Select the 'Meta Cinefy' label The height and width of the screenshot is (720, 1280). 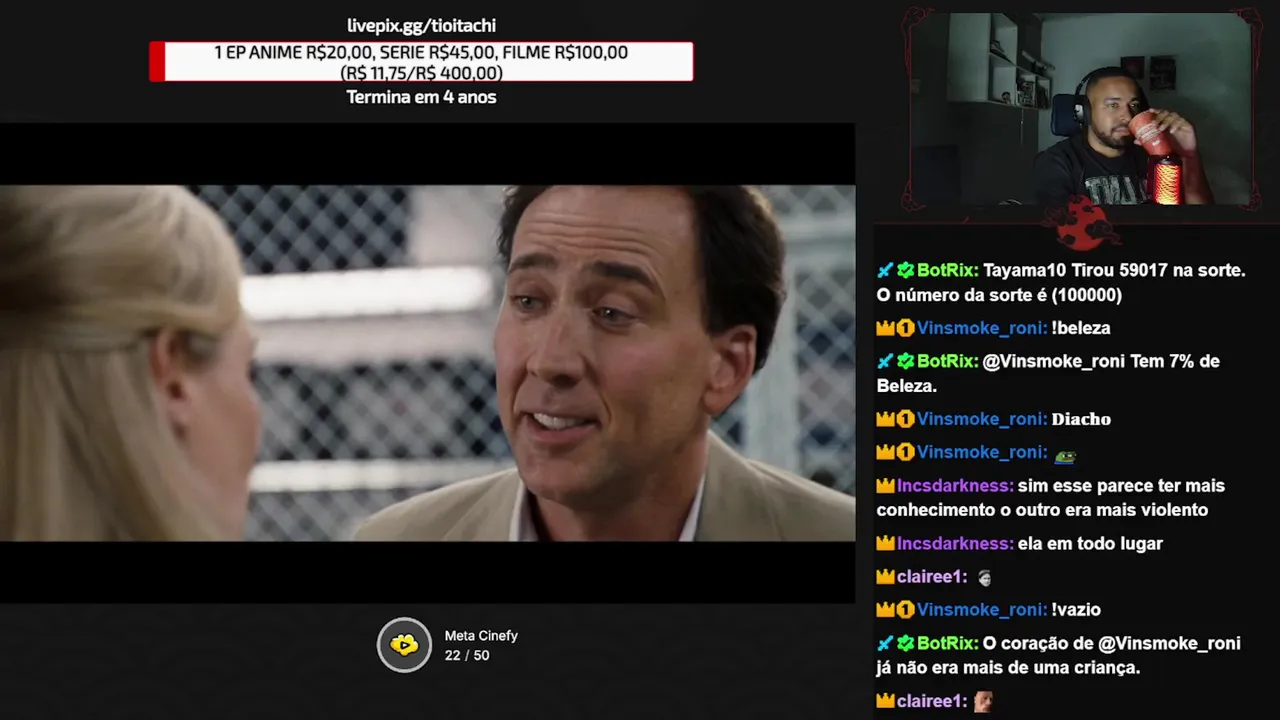[x=481, y=636]
